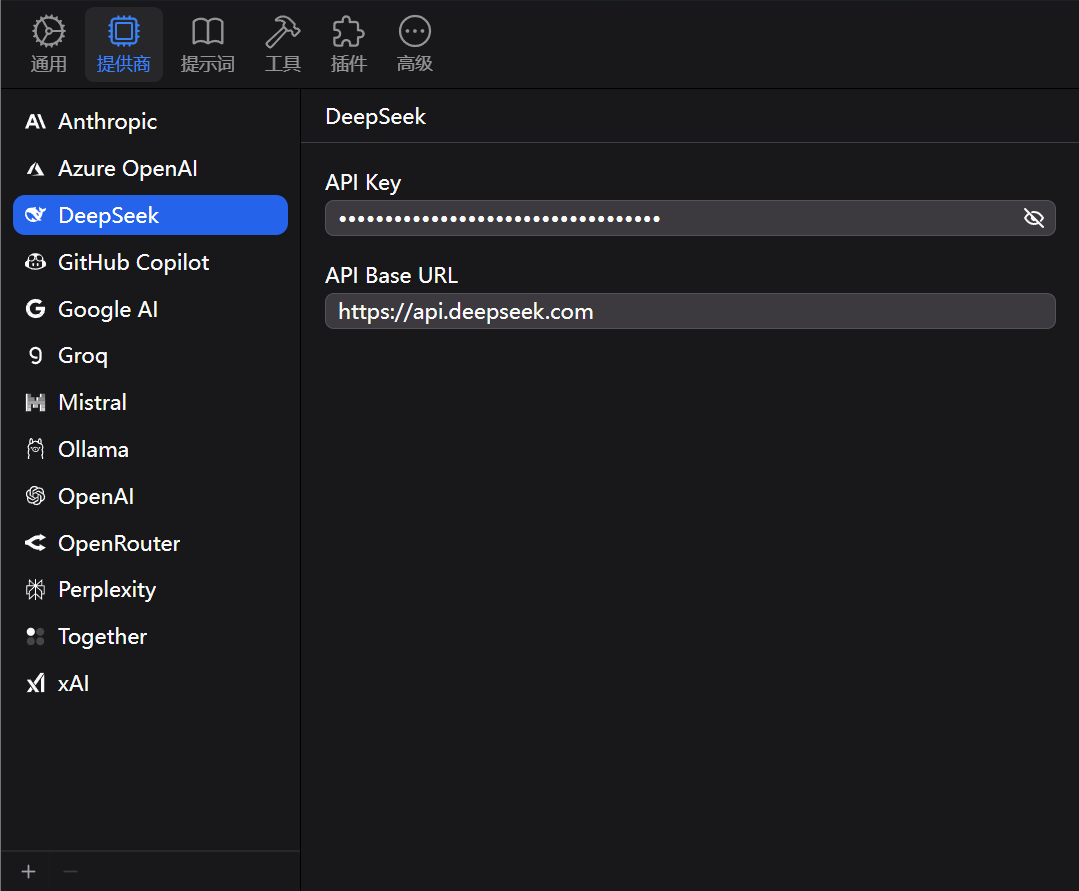Click into the API Base URL field
1079x891 pixels.
[690, 311]
